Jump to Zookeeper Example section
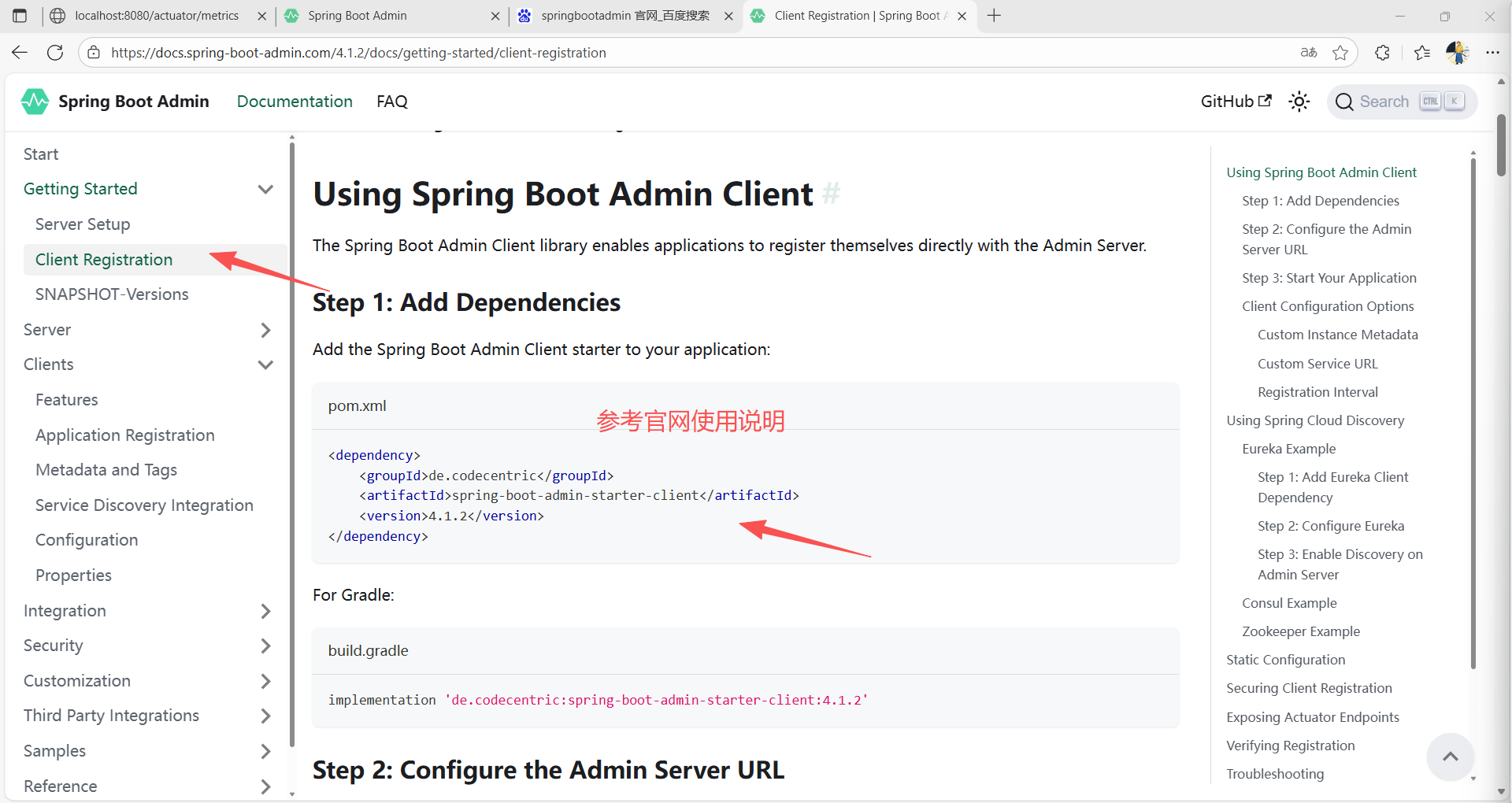The width and height of the screenshot is (1512, 803). [1301, 631]
